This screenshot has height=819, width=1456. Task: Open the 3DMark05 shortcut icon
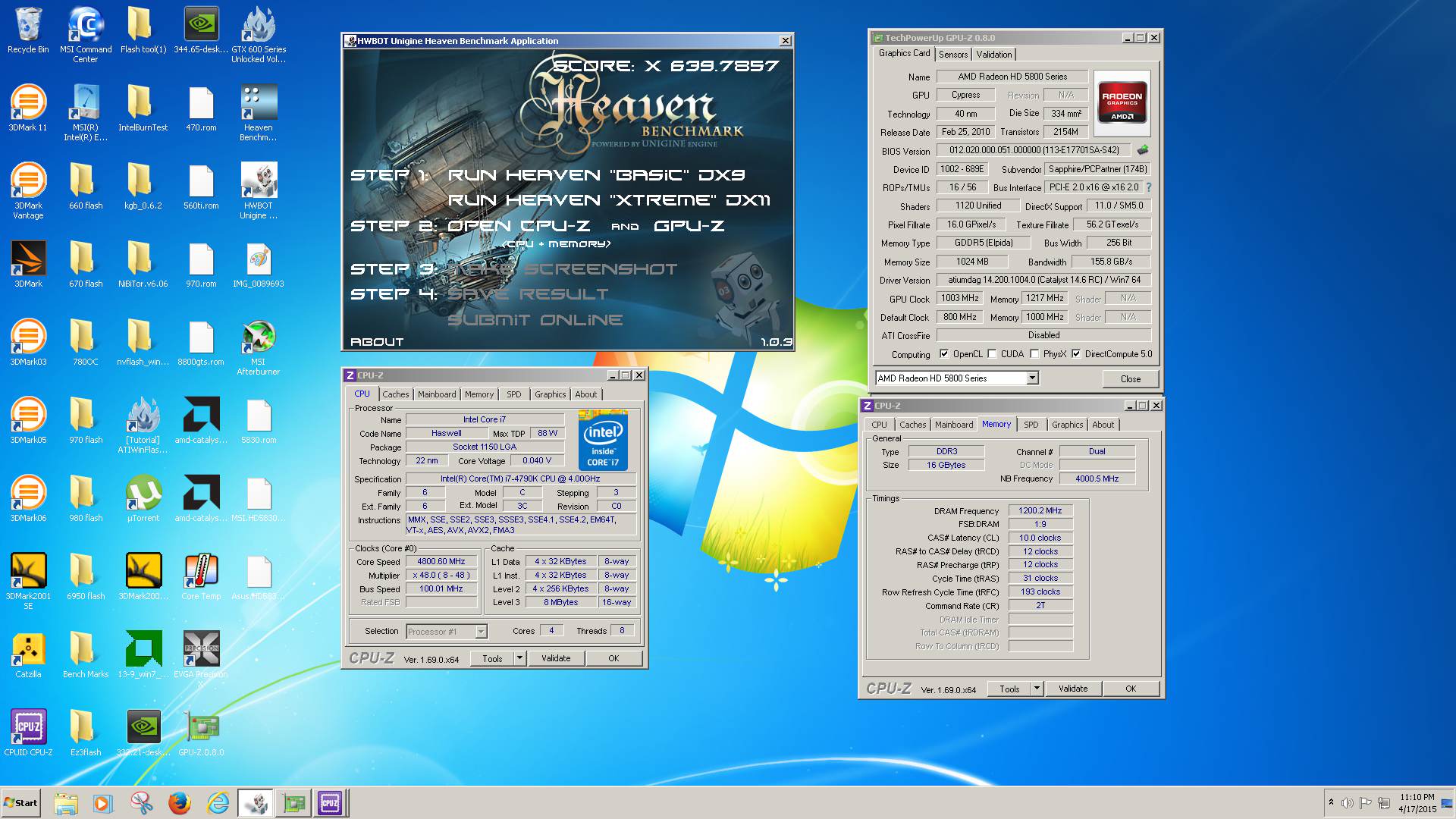(x=28, y=421)
